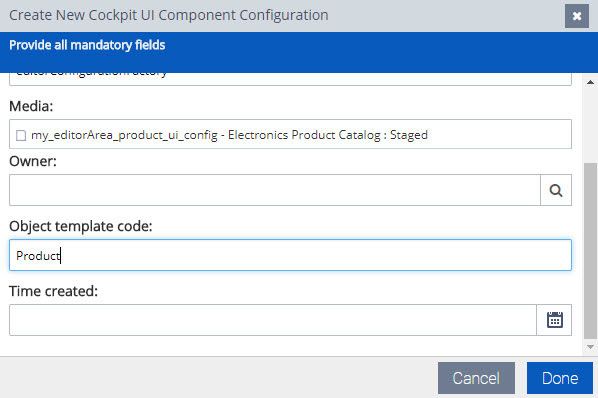598x398 pixels.
Task: Click the scrollbar up arrow
Action: pyautogui.click(x=590, y=82)
